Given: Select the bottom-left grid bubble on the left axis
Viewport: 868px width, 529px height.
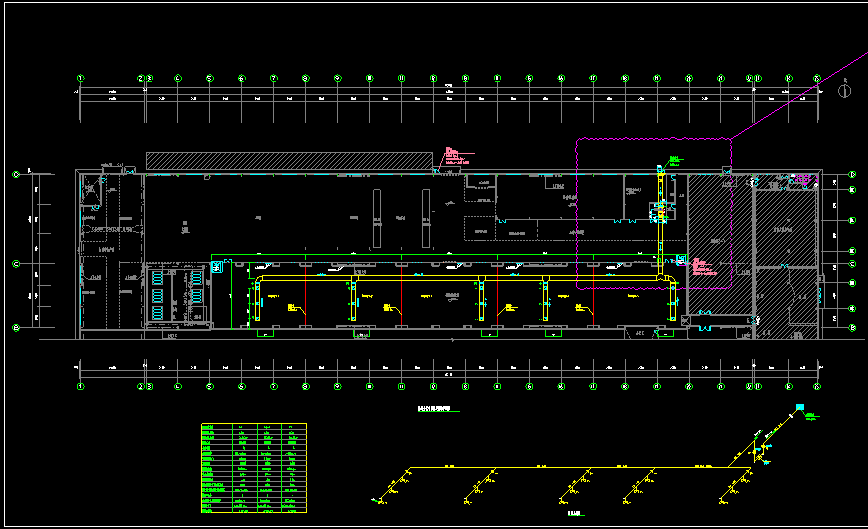Looking at the screenshot, I should (16, 327).
